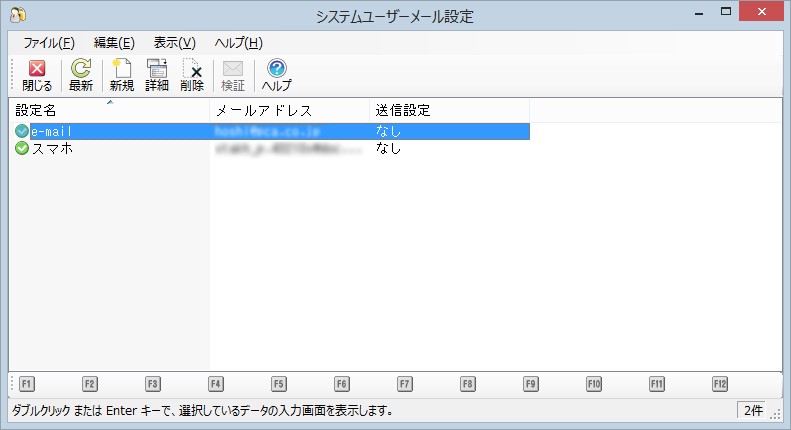Open the ヘルプ(H) menu
The height and width of the screenshot is (430, 791).
tap(238, 43)
